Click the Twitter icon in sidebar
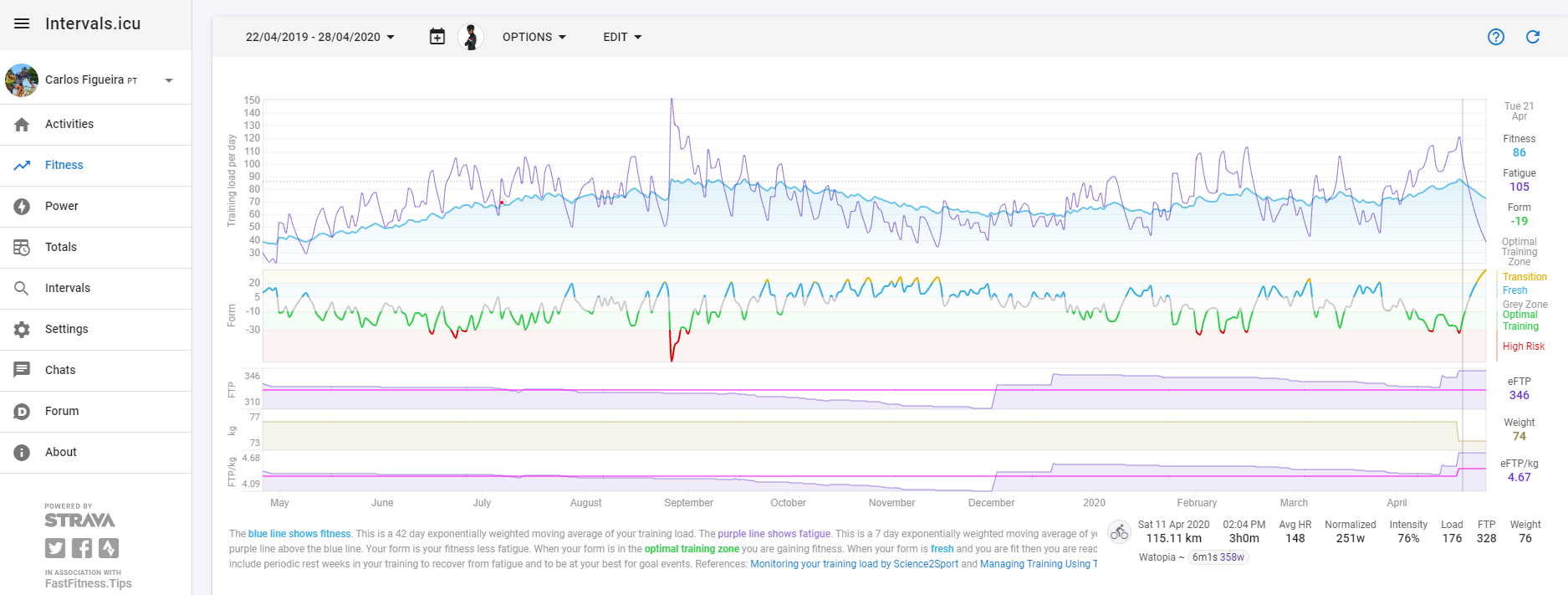 click(55, 548)
